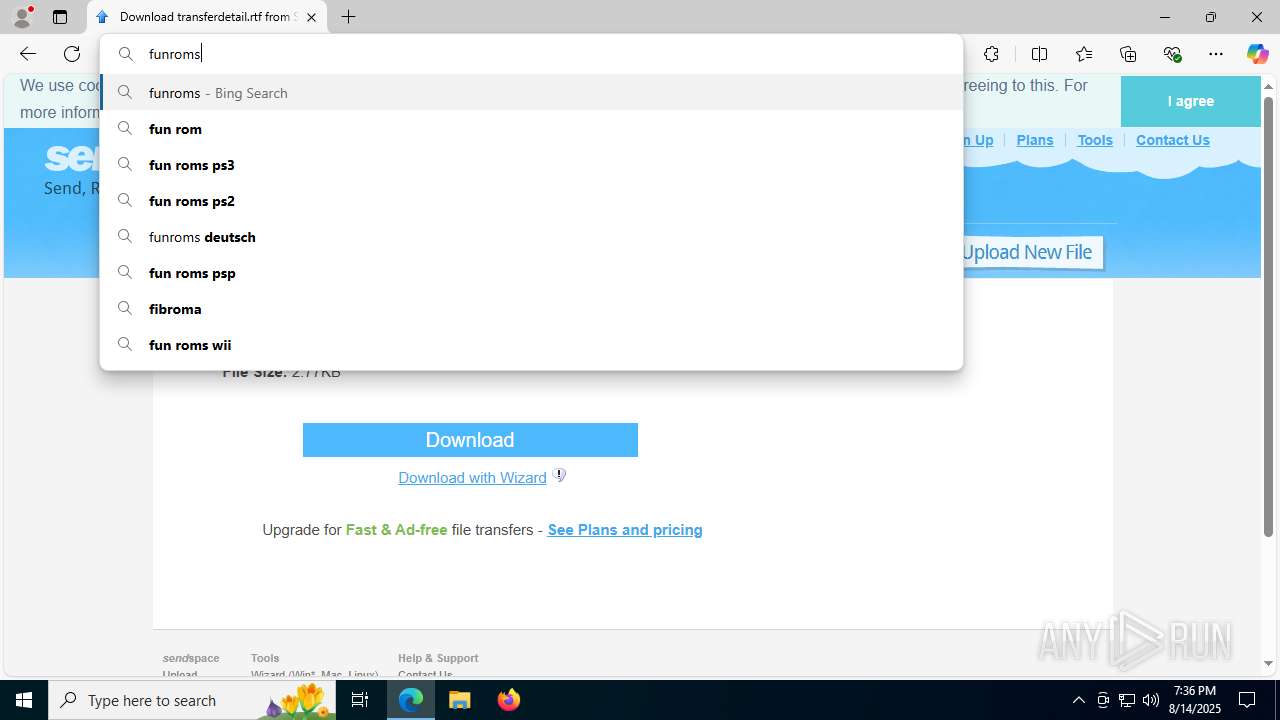The width and height of the screenshot is (1280, 720).
Task: Choose the 'fibroma' suggestion
Action: tap(531, 309)
